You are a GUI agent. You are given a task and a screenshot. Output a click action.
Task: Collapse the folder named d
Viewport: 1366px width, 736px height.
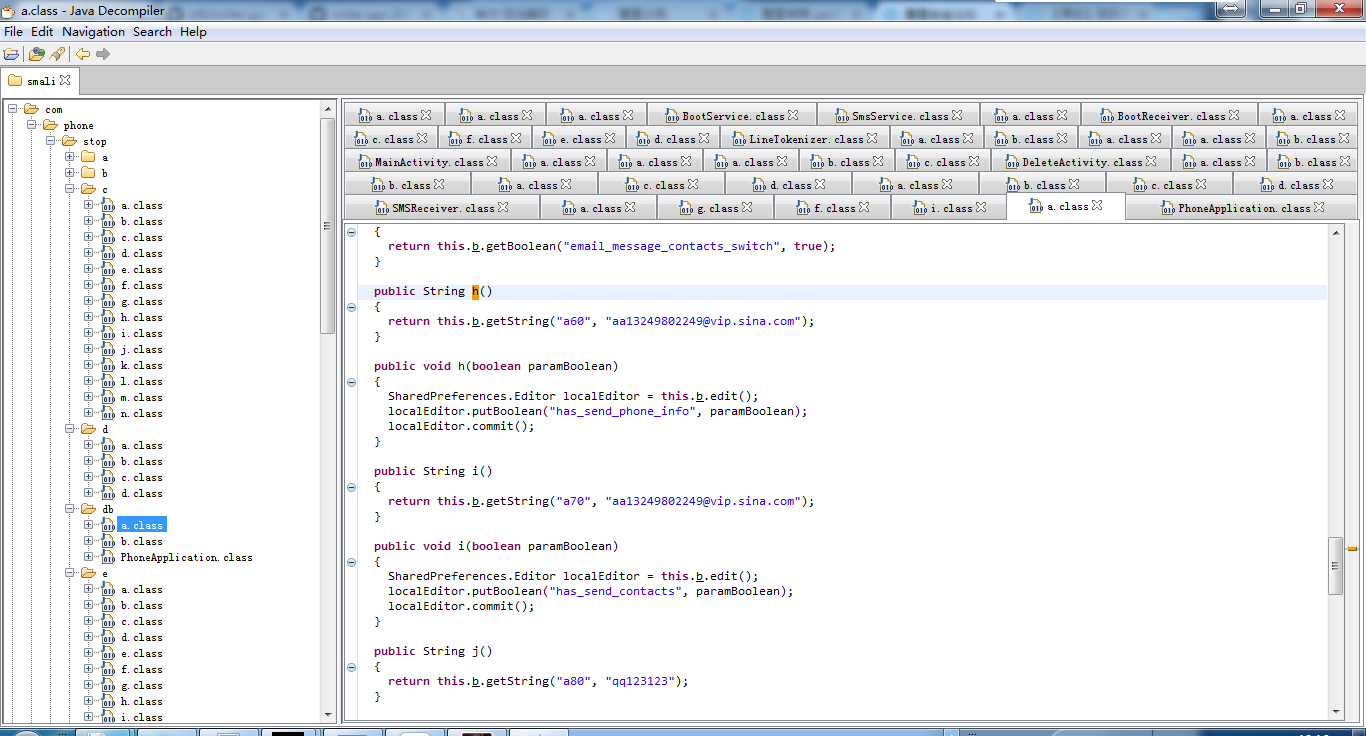(70, 429)
